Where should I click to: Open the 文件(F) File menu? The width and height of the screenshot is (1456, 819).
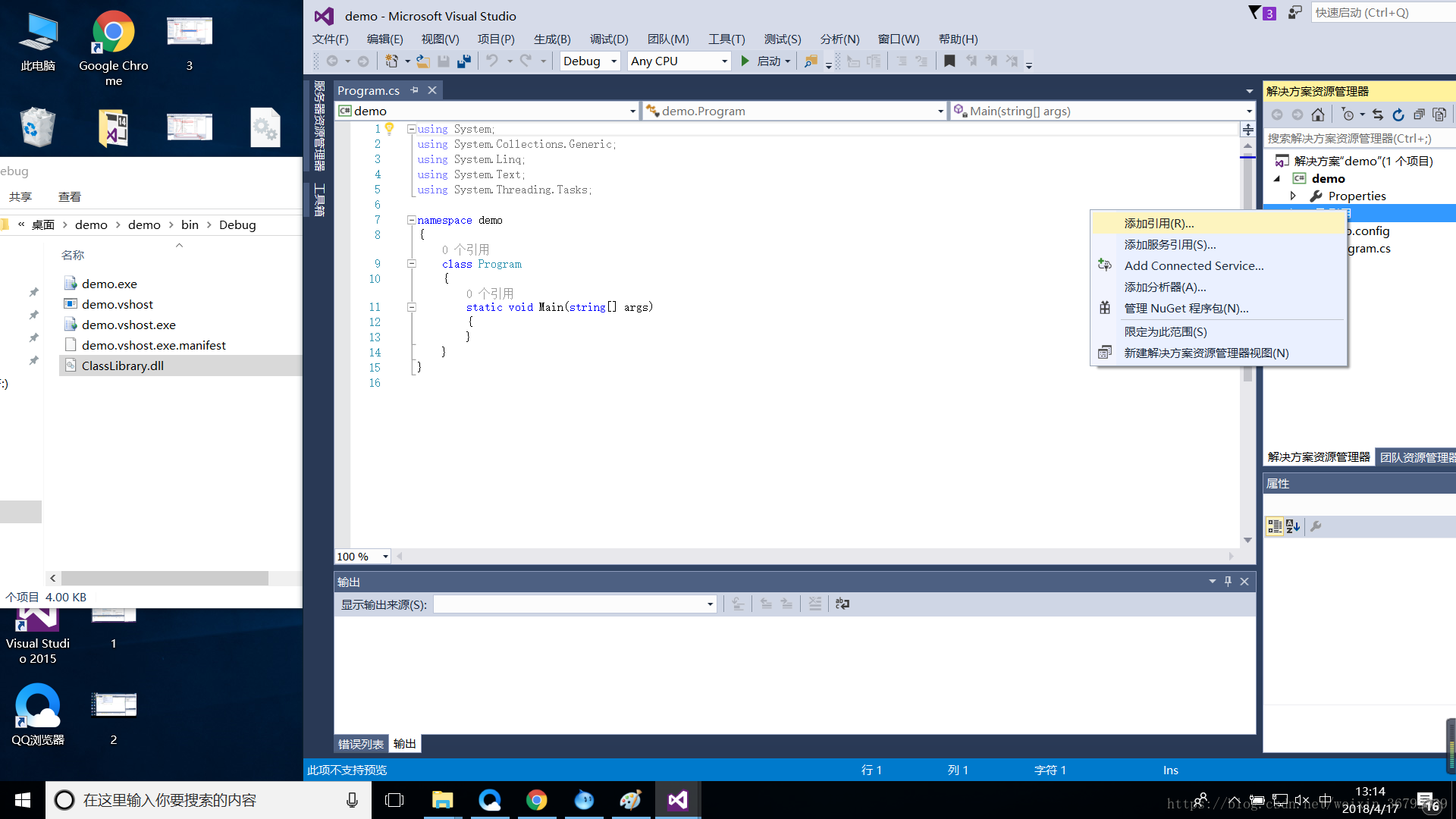[331, 39]
